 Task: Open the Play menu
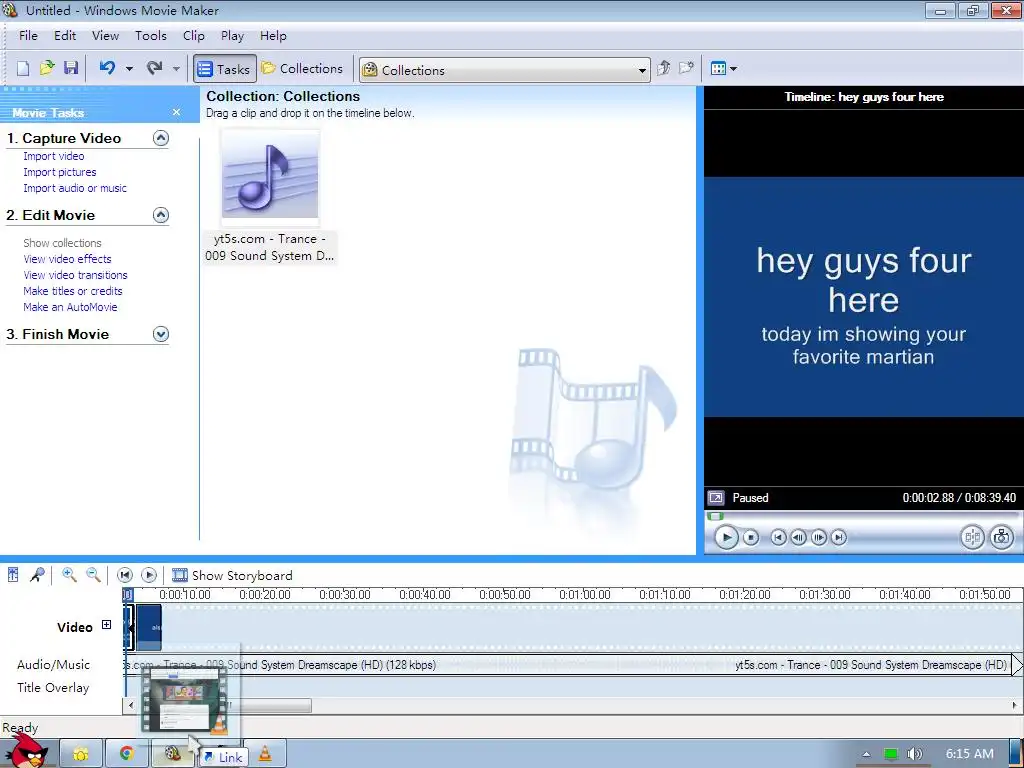point(232,36)
